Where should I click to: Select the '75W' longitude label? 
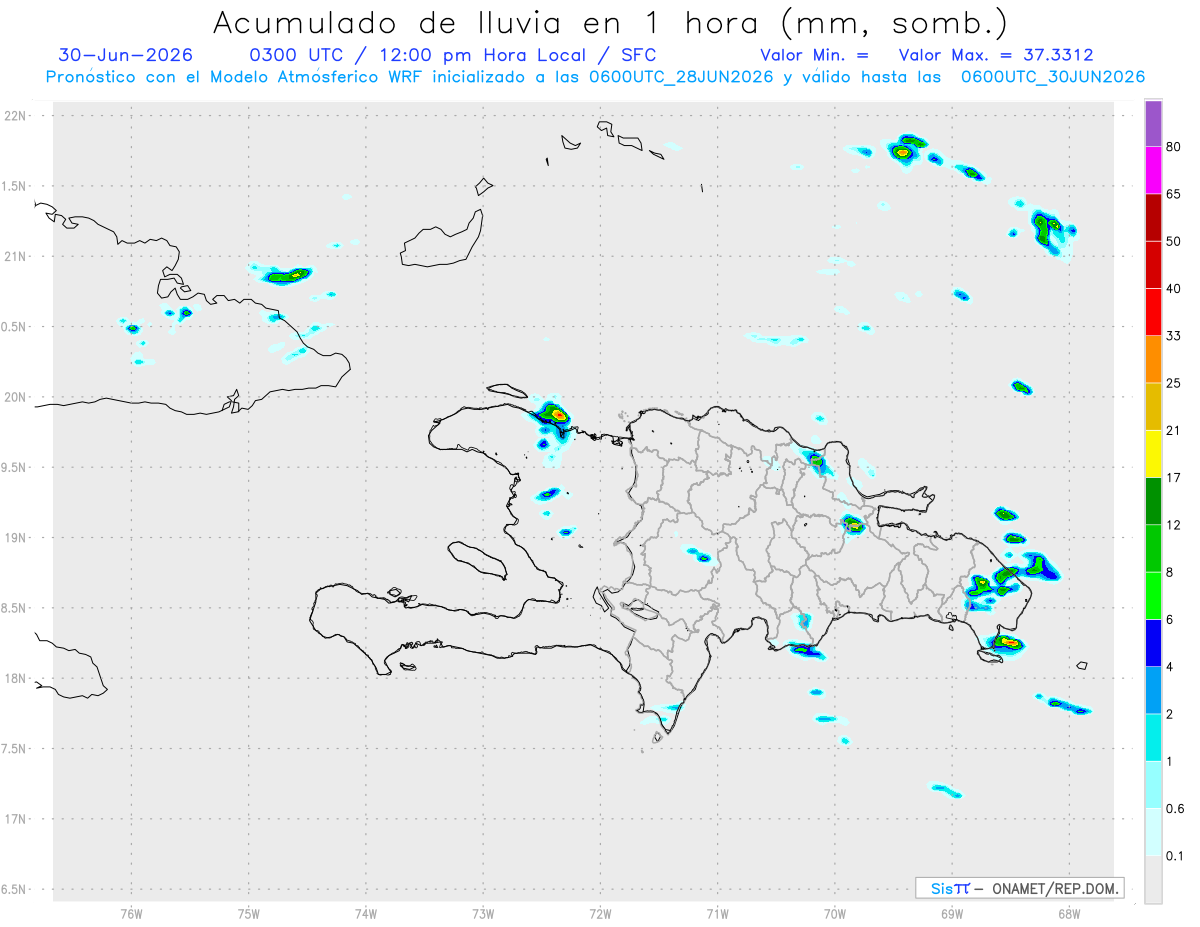[x=249, y=913]
